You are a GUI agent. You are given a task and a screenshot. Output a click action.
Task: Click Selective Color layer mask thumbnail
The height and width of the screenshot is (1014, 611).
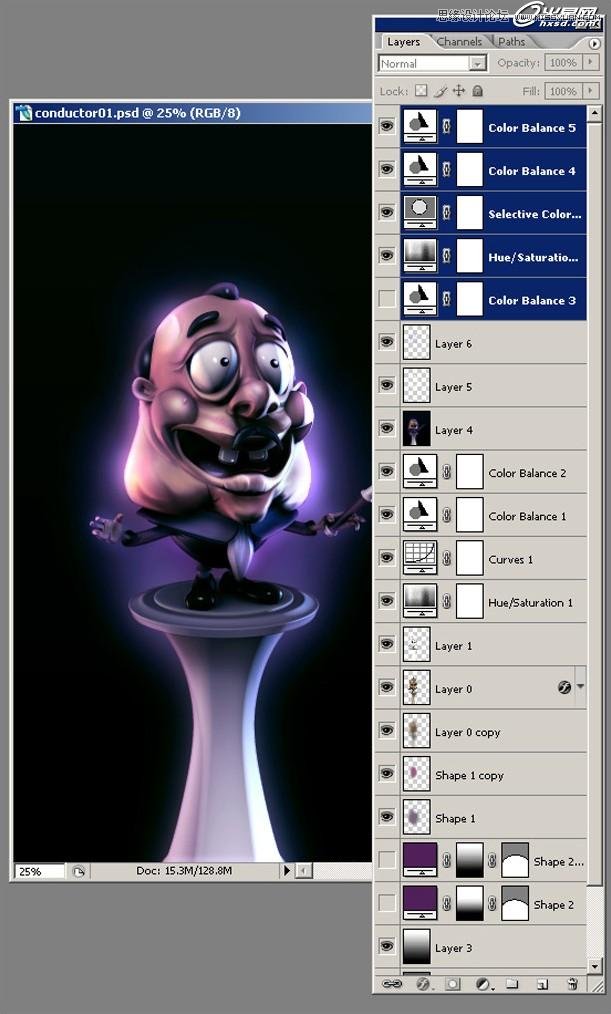point(470,213)
